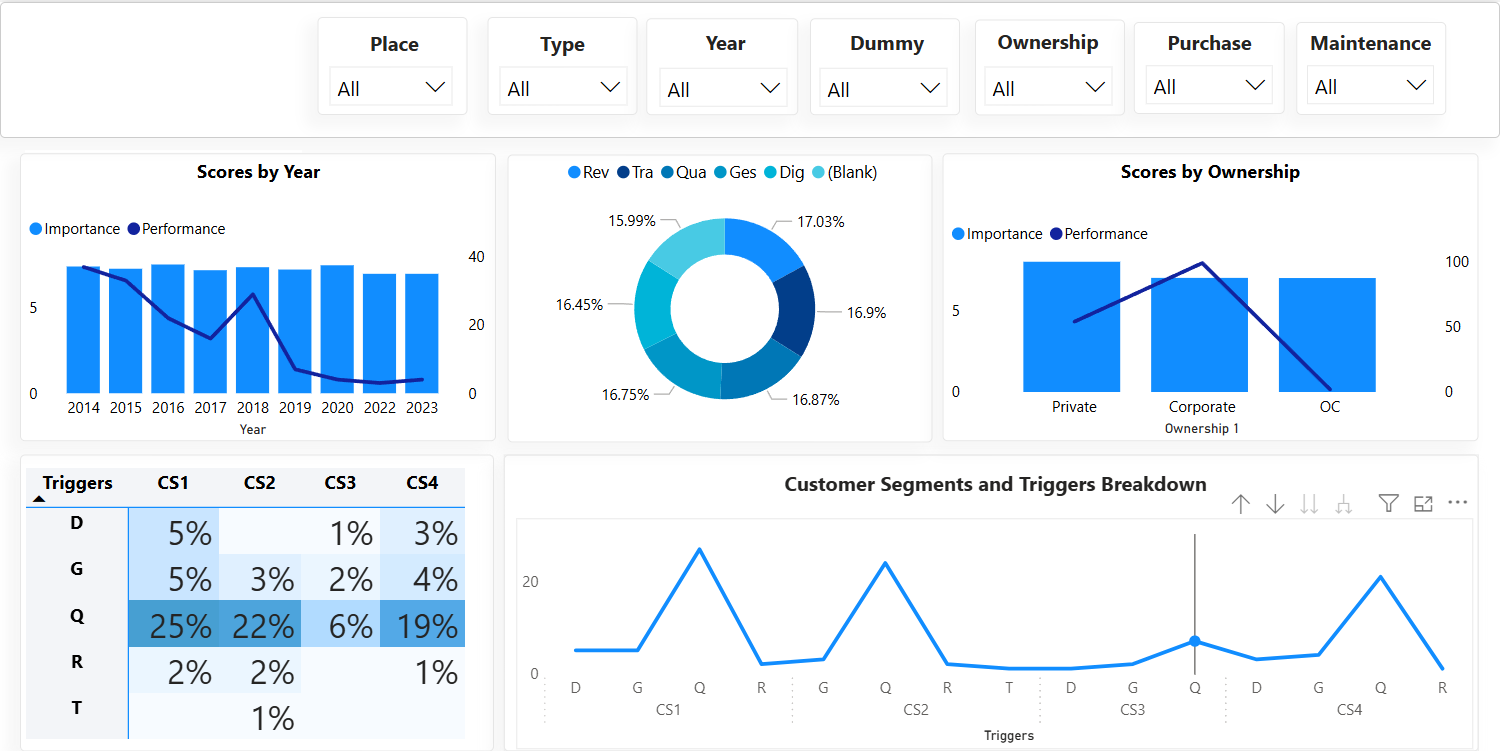This screenshot has width=1500, height=751.
Task: Click the more options ellipsis on the breakdown visual
Action: tap(1457, 503)
